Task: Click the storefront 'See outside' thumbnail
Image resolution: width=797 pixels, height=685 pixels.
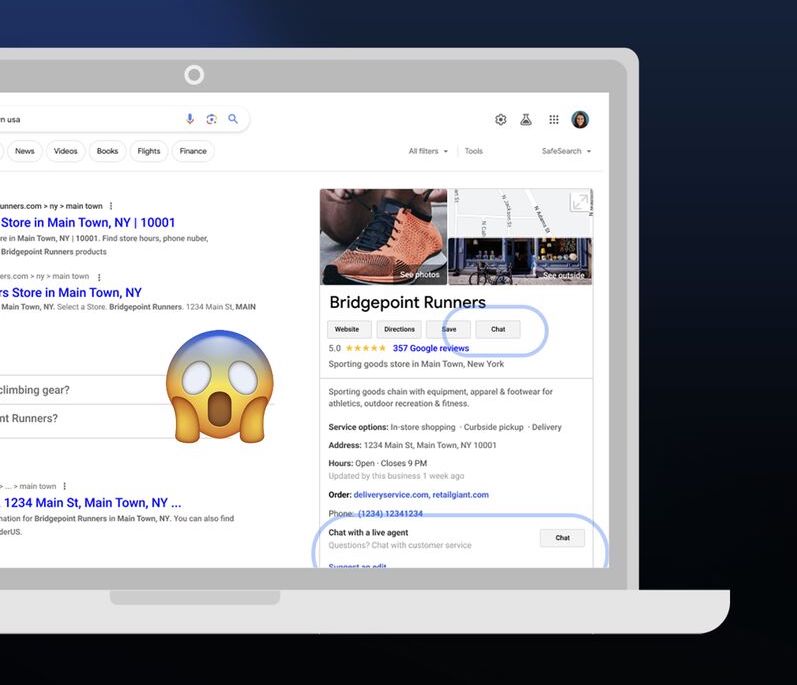Action: click(520, 261)
